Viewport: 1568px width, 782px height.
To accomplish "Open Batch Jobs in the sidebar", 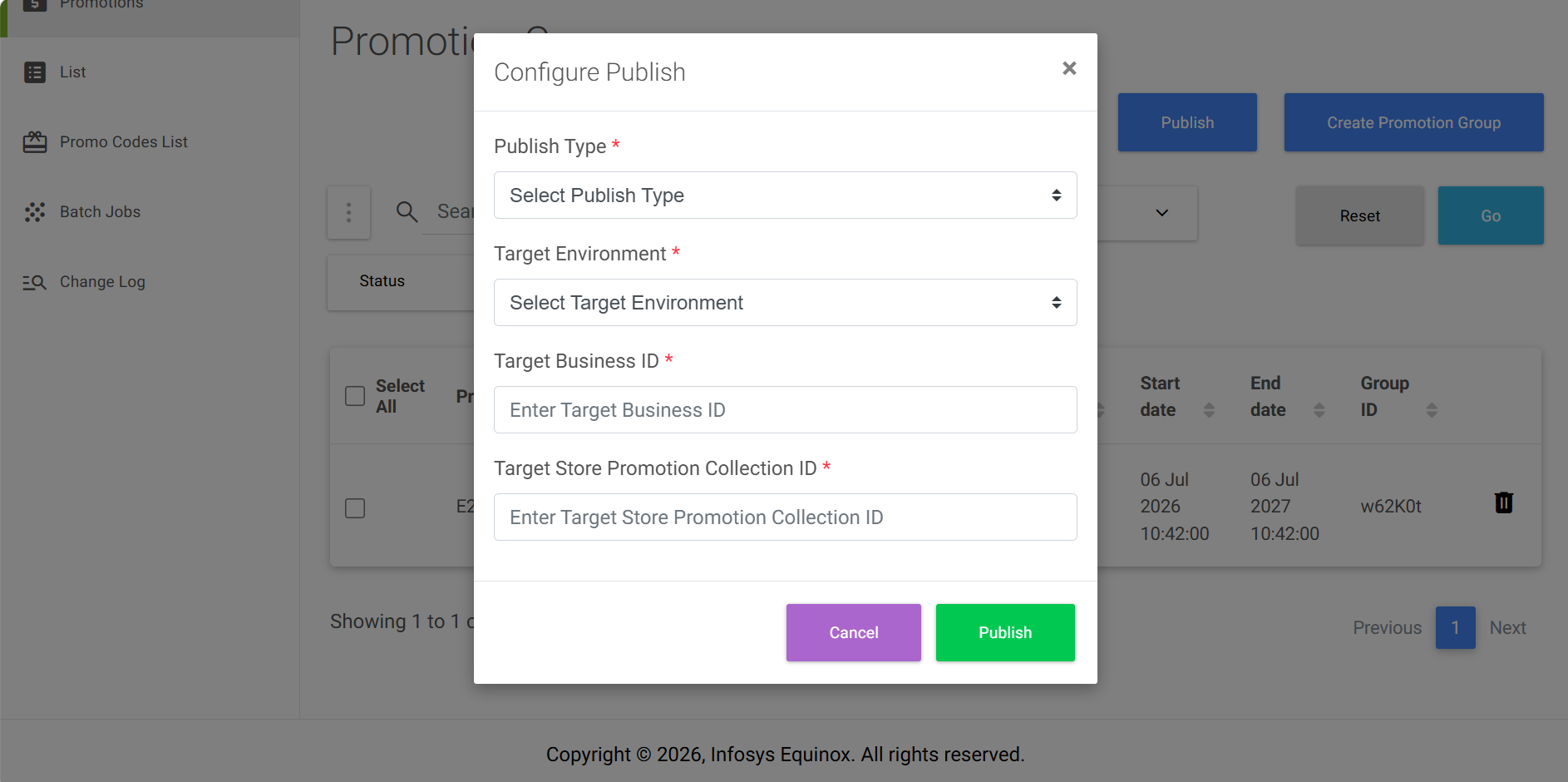I will tap(101, 212).
